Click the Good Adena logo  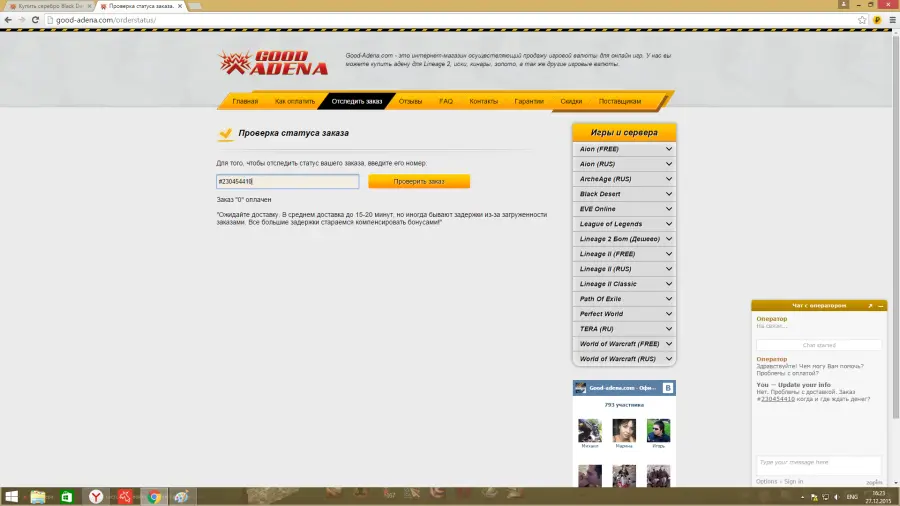tap(273, 63)
